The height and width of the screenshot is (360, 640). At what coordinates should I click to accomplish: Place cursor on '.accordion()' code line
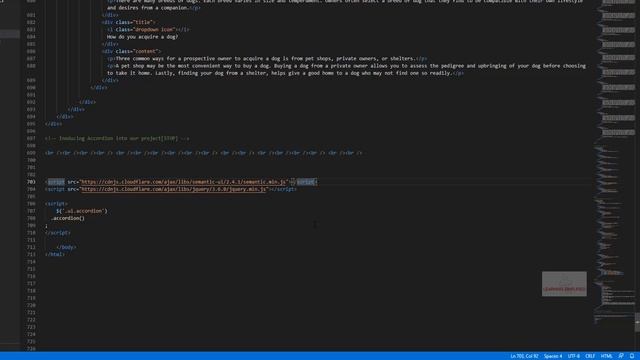(x=68, y=218)
